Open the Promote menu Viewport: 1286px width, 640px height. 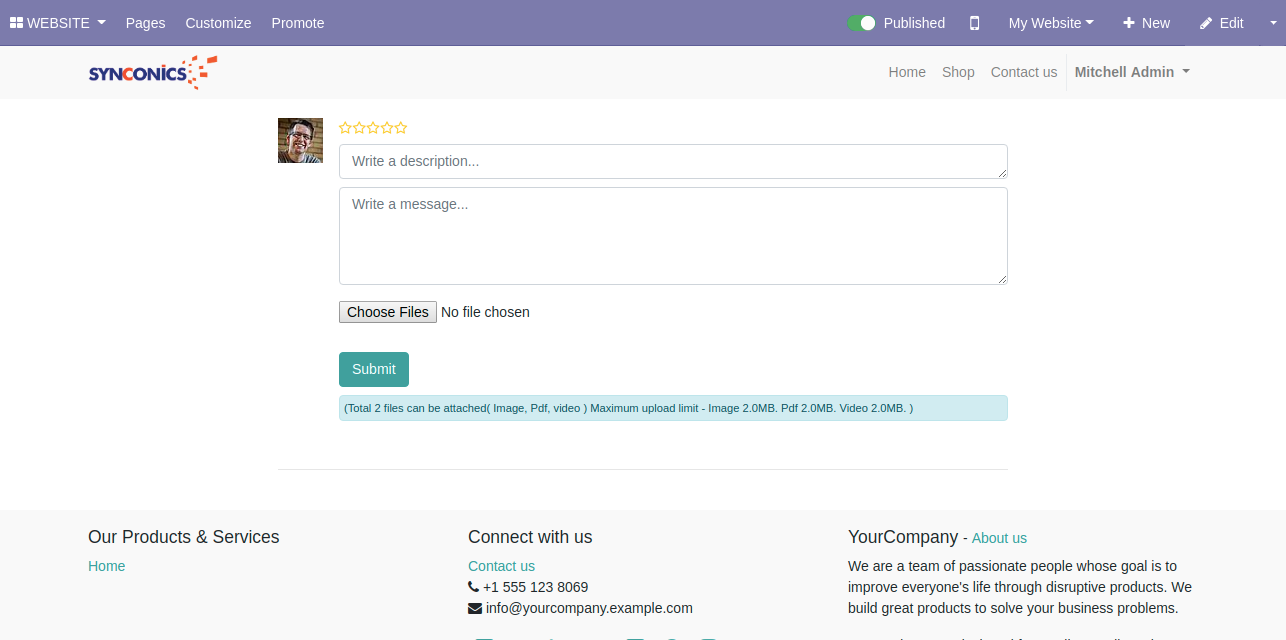pyautogui.click(x=298, y=23)
